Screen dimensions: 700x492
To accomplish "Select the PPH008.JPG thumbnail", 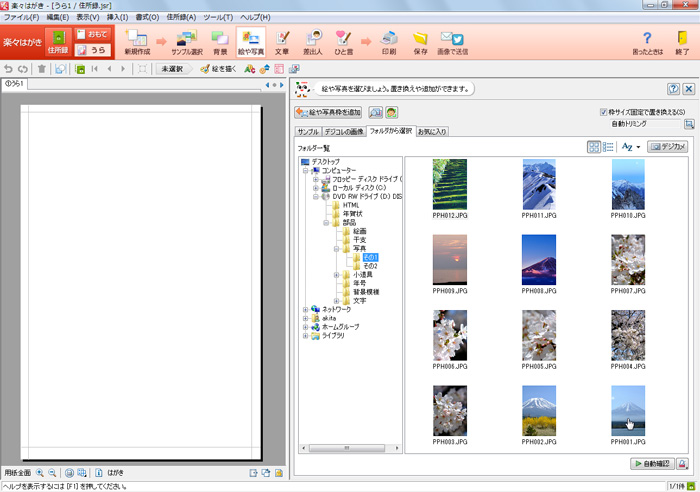I will click(x=541, y=261).
